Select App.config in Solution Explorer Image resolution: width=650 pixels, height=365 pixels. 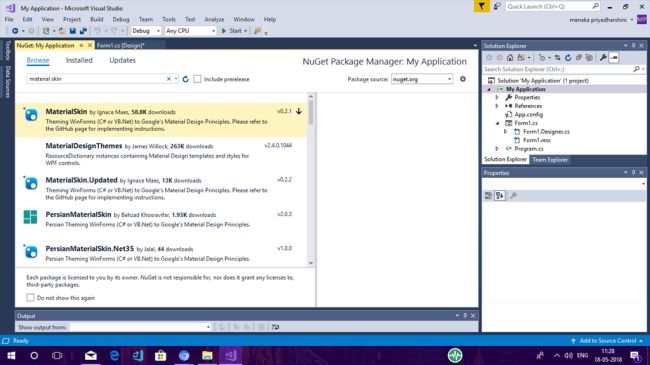coord(528,114)
